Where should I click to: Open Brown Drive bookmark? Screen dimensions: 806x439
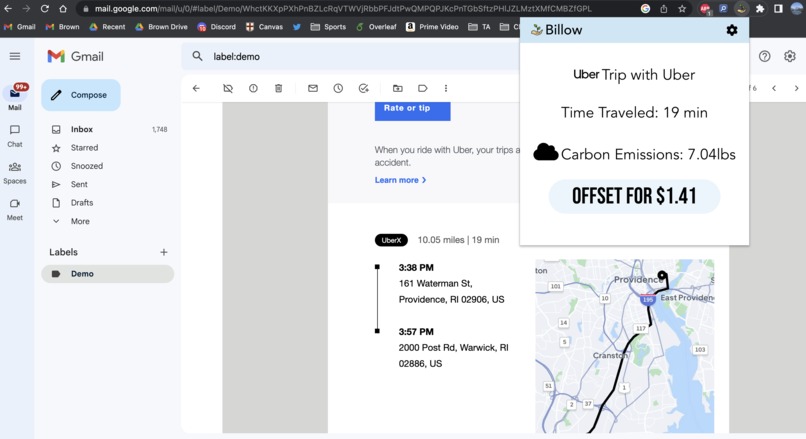(161, 27)
